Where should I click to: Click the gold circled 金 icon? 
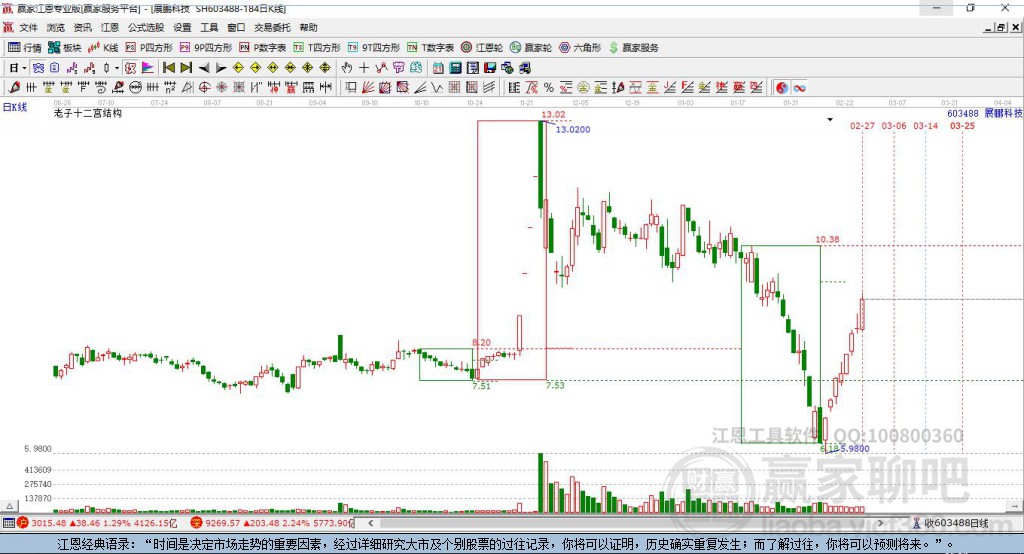583,88
